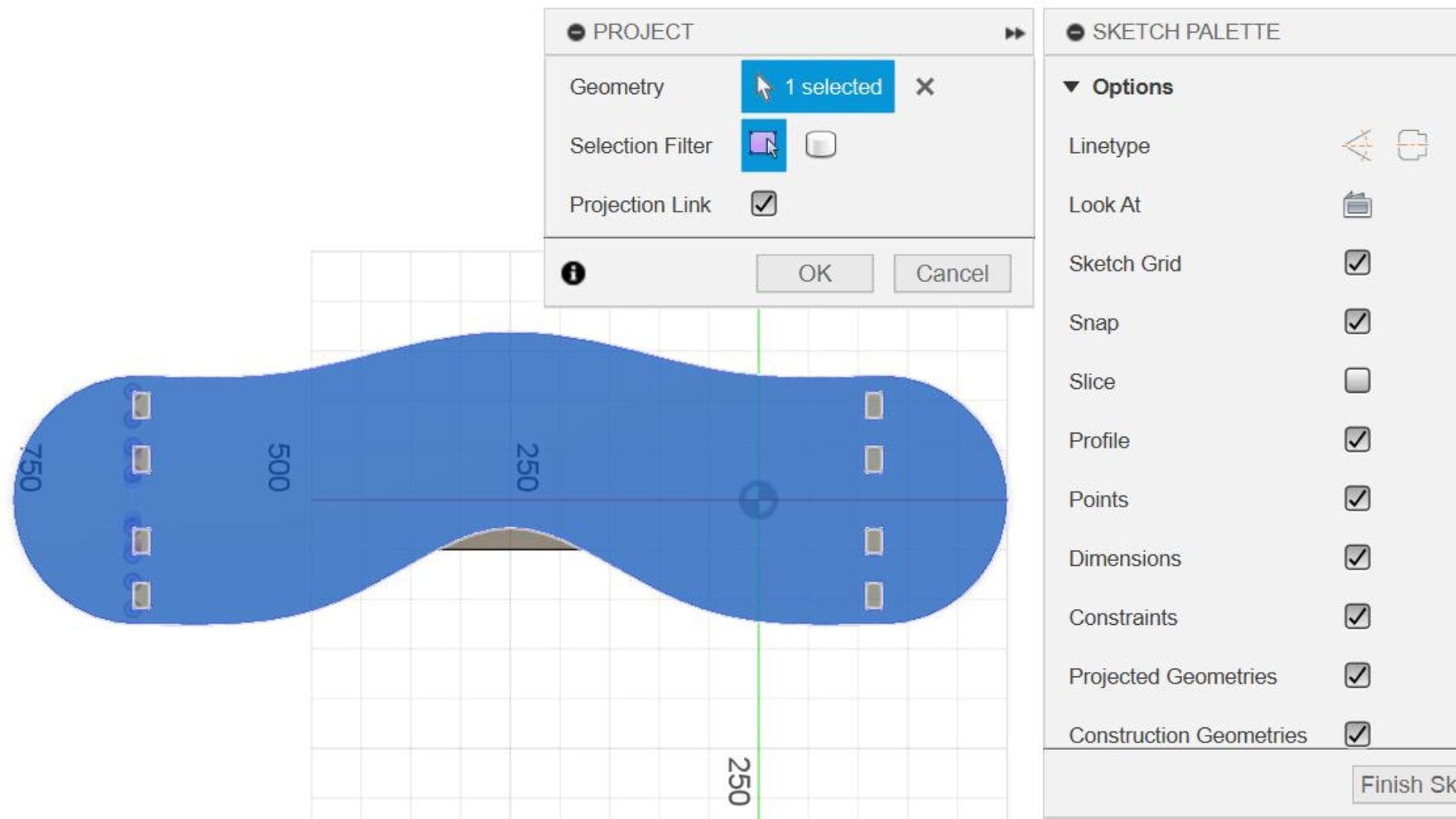Toggle the Construction linetype icon
Screen dimensions: 1456x819
[x=1357, y=145]
